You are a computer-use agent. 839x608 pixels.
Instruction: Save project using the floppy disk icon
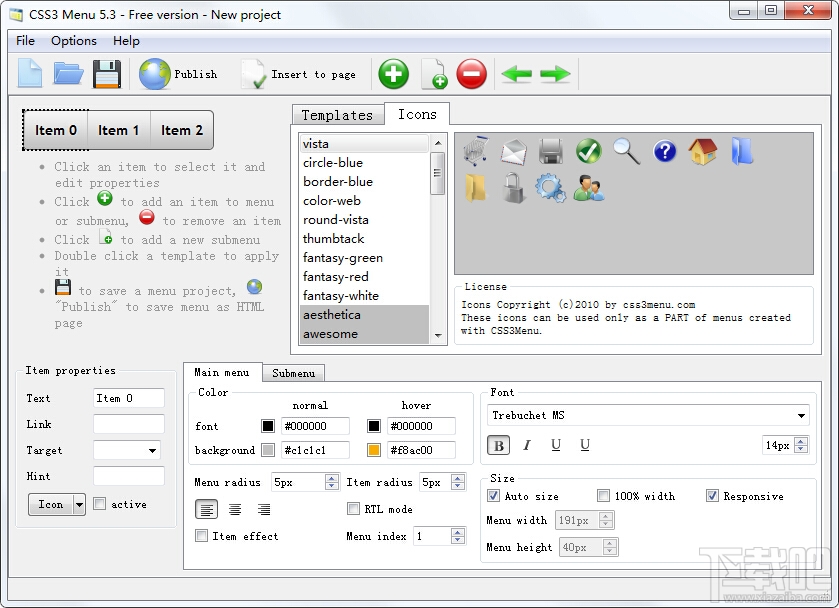tap(106, 74)
